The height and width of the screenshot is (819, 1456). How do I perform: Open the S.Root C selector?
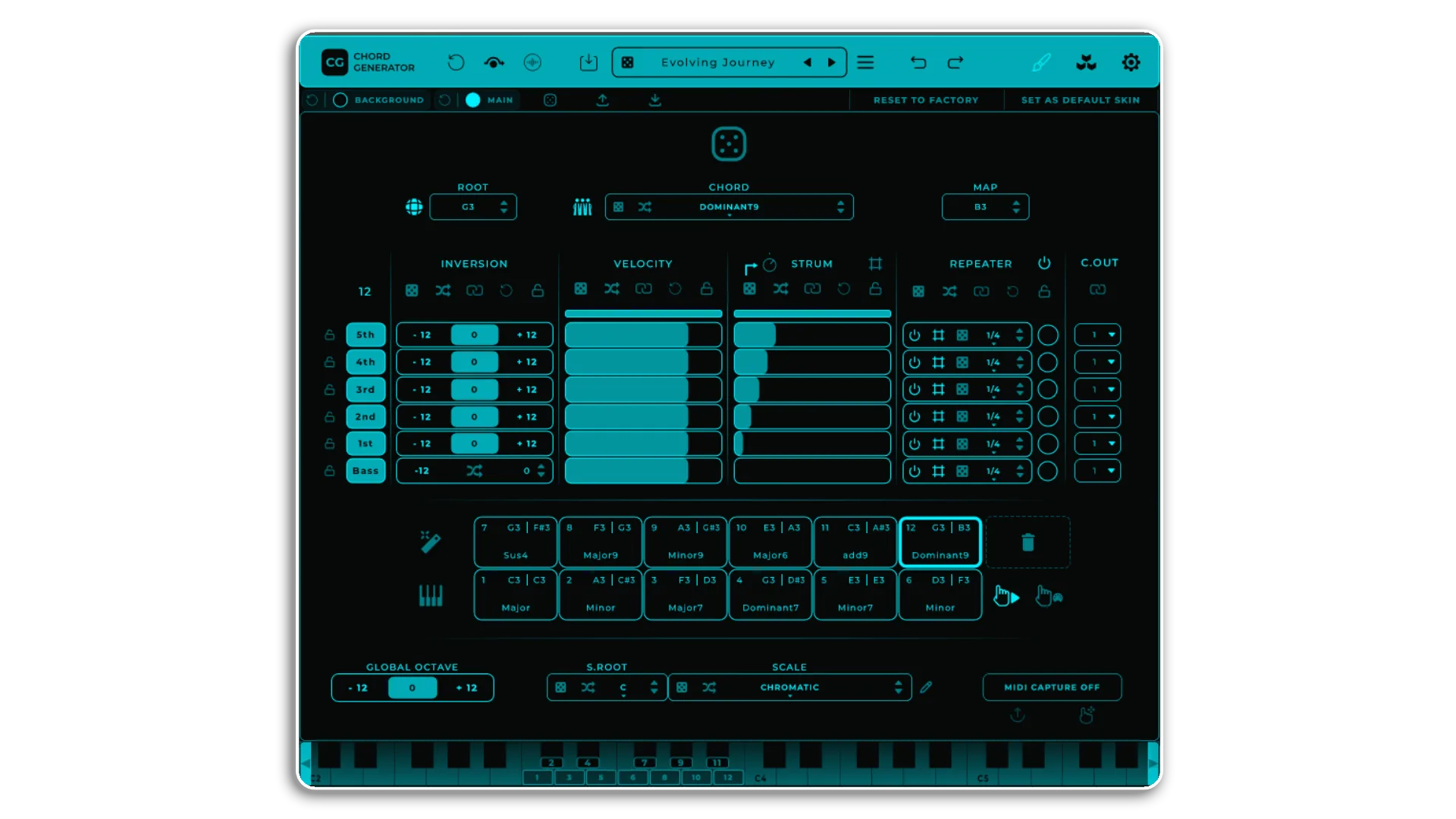pos(607,687)
